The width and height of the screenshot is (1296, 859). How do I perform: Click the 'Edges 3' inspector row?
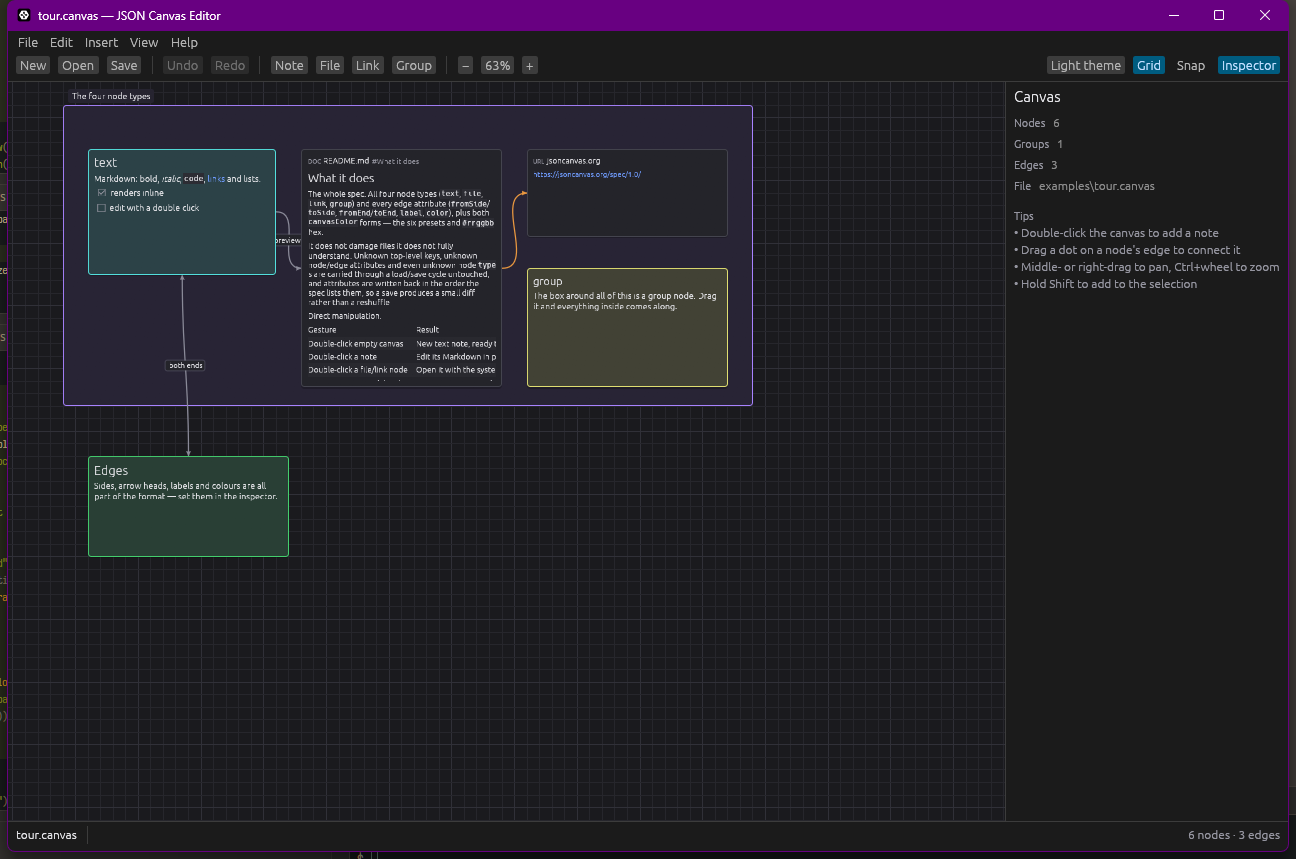point(1036,165)
